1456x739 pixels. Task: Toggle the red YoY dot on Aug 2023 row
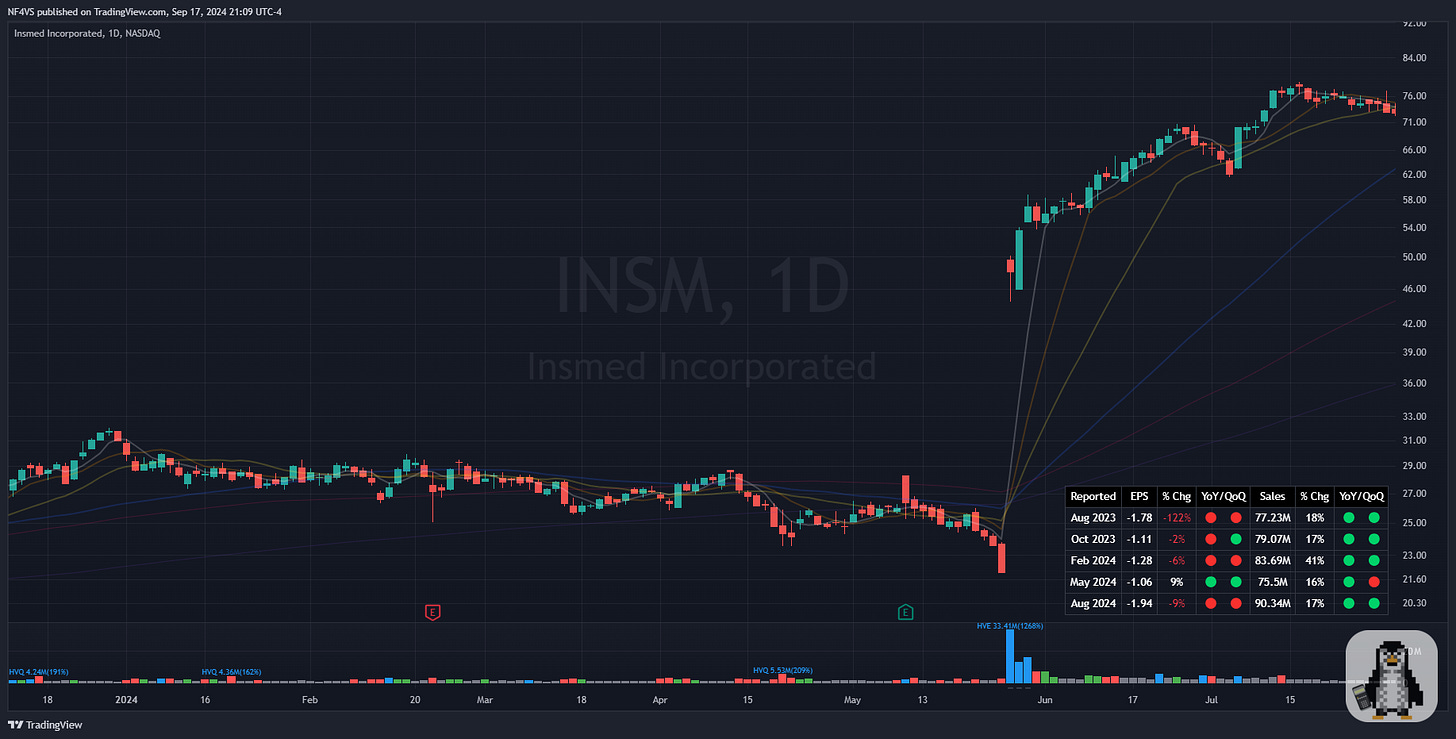coord(1210,518)
